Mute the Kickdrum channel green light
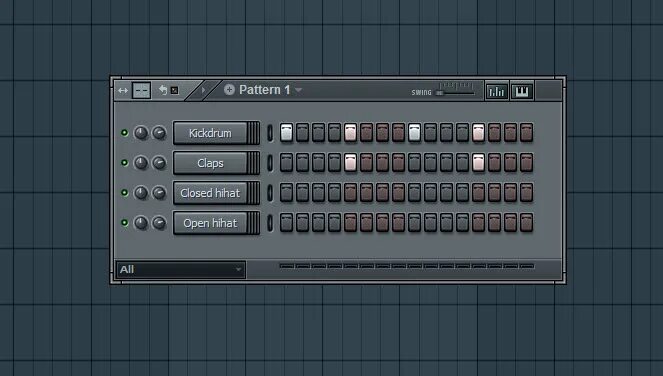This screenshot has height=376, width=663. pos(124,133)
